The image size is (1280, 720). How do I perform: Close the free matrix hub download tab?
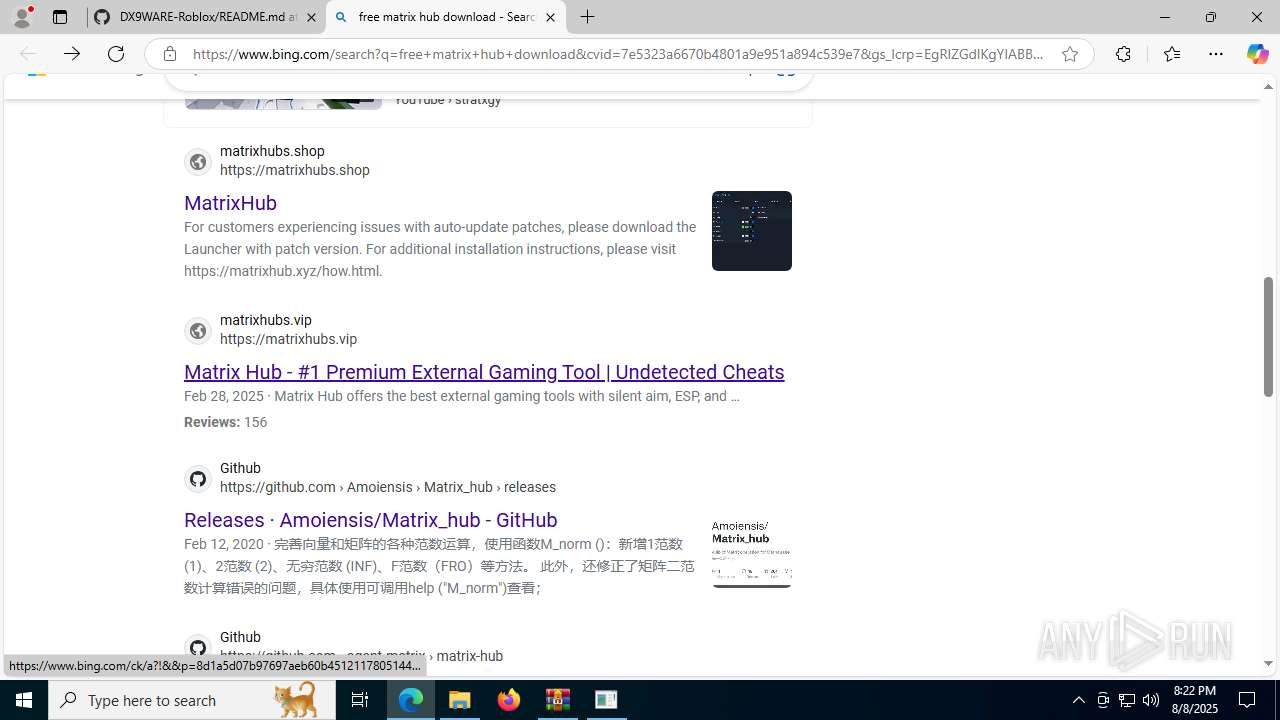550,17
